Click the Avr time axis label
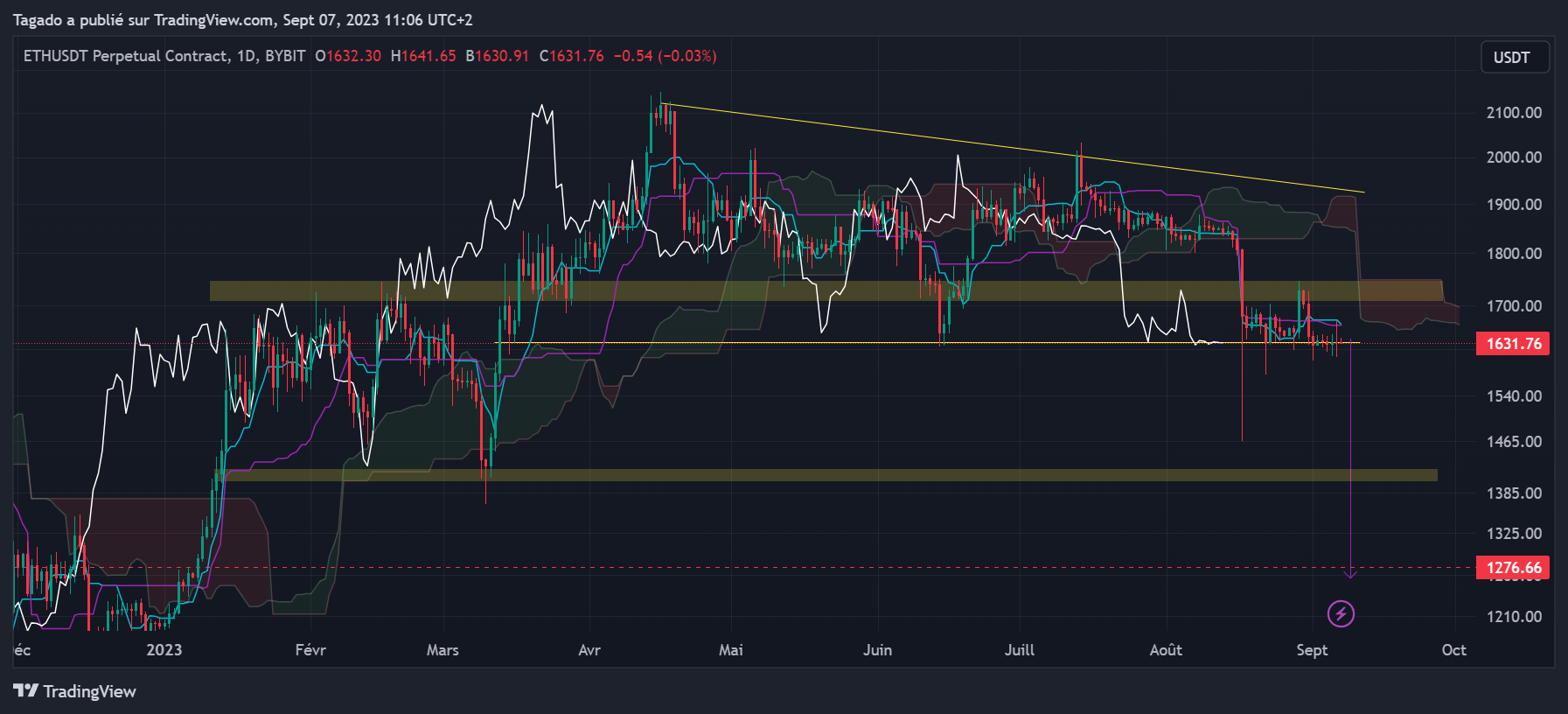This screenshot has width=1568, height=714. coord(589,650)
